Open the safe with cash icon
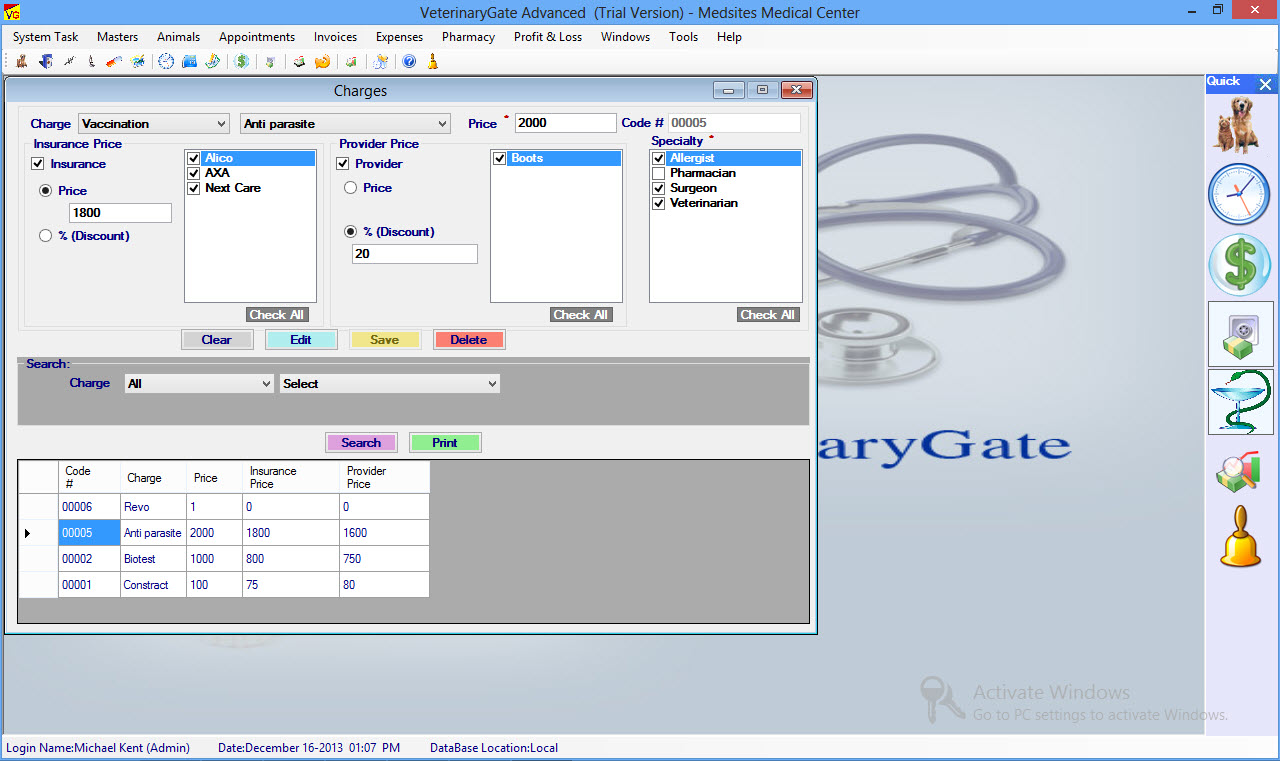This screenshot has height=761, width=1280. pyautogui.click(x=1240, y=334)
